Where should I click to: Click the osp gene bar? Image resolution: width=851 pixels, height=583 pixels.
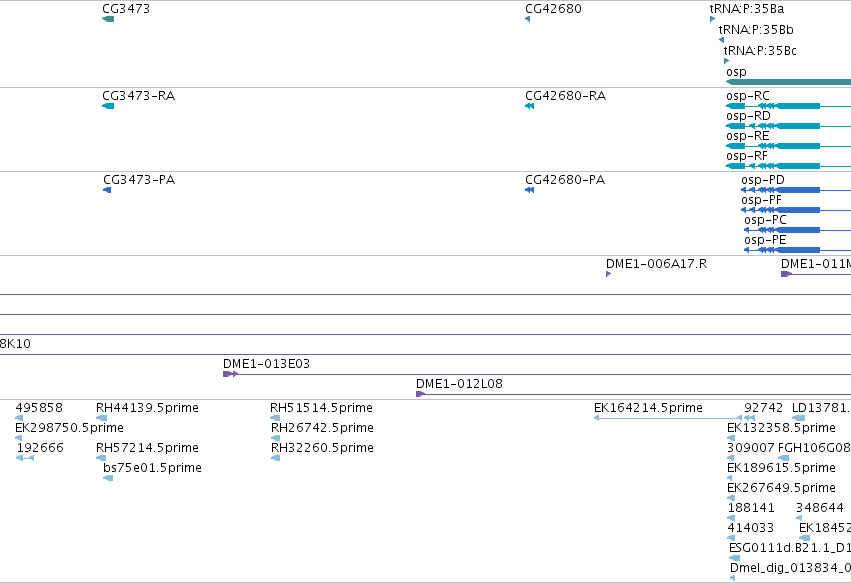click(x=788, y=82)
